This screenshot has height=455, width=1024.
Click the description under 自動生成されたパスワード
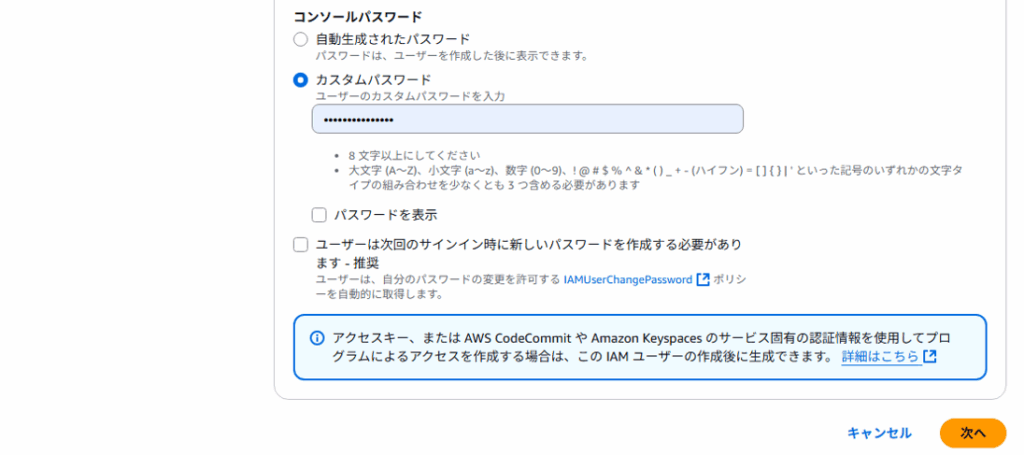452,55
